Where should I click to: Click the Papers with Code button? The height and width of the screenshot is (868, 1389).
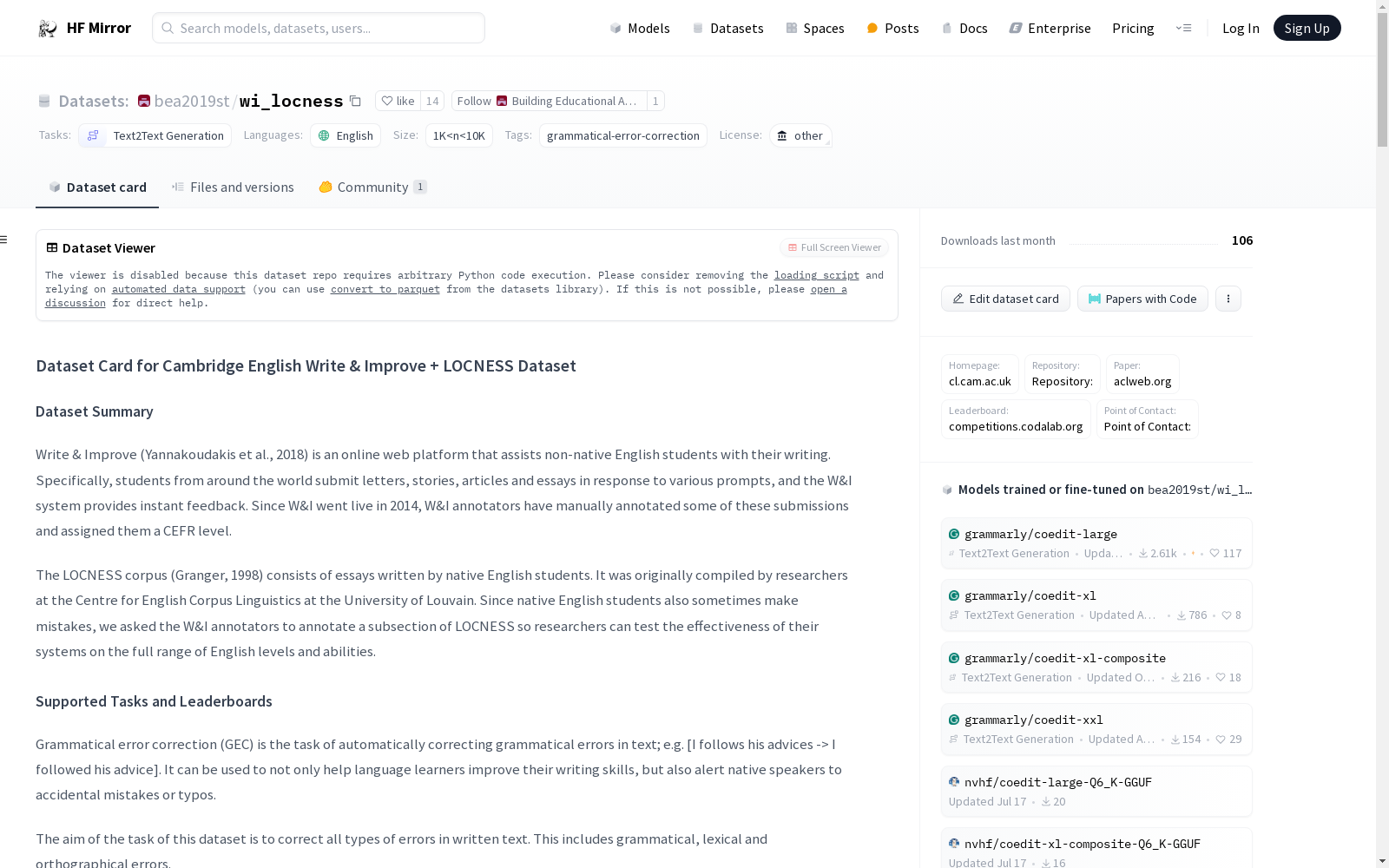(1142, 299)
